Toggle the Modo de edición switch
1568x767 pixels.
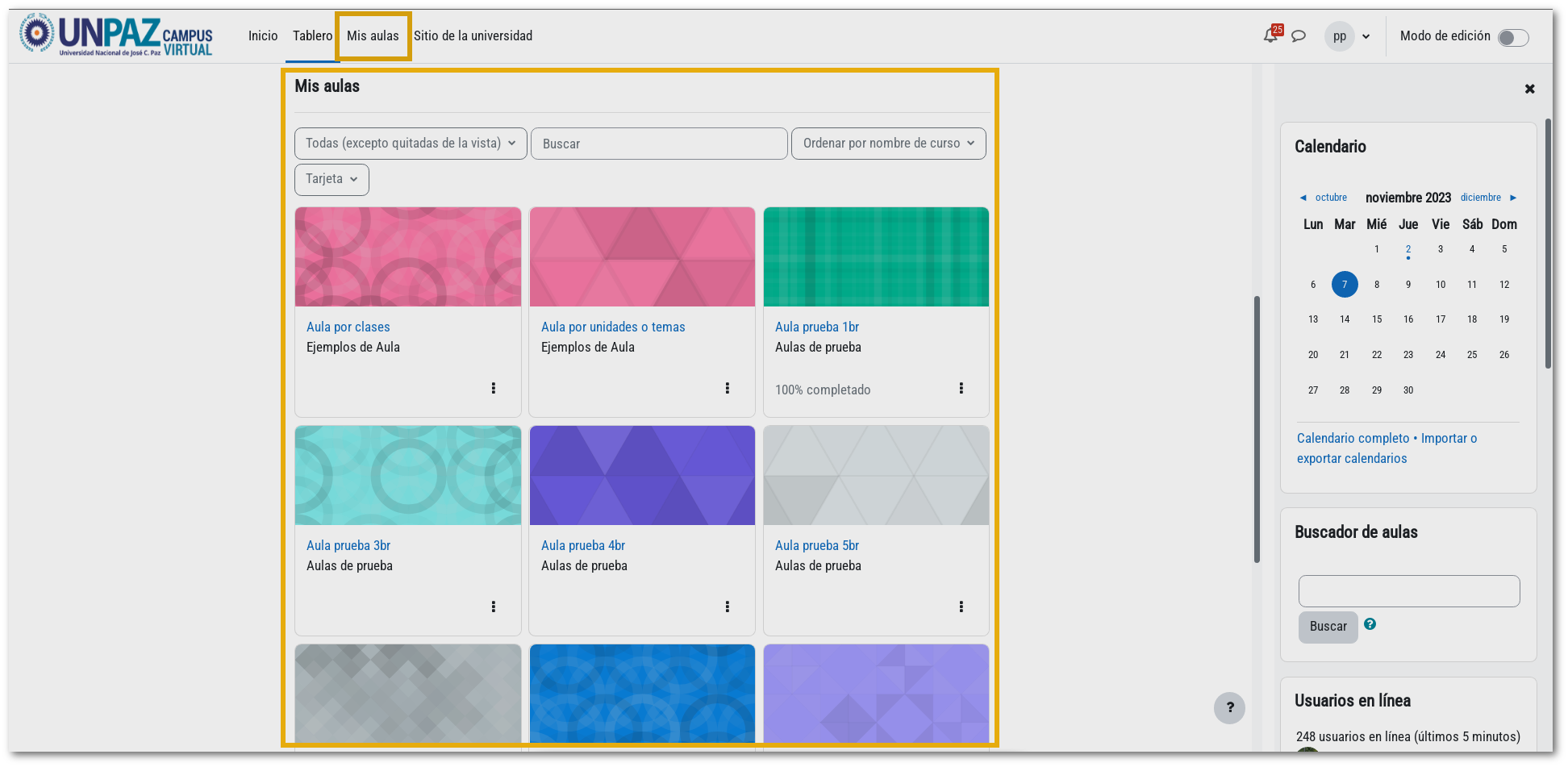tap(1512, 37)
